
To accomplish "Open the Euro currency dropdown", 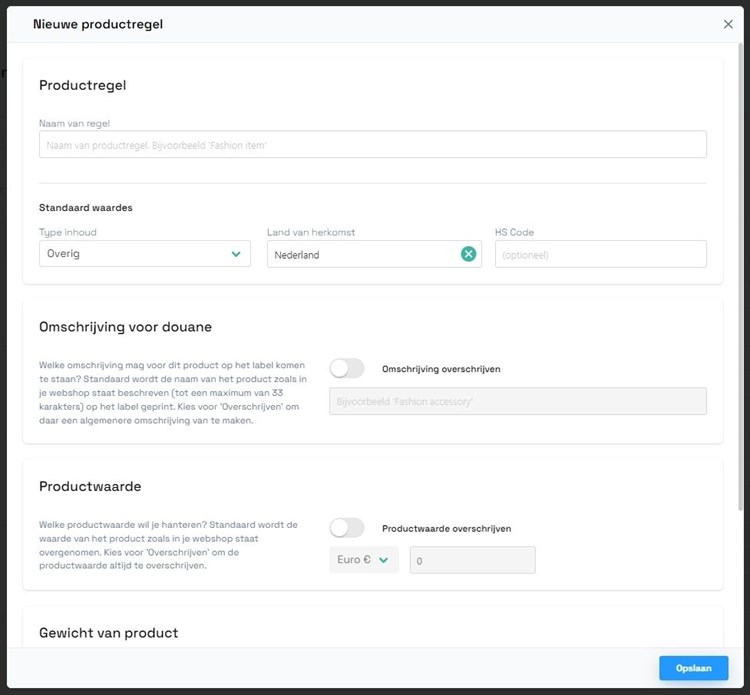I will 364,560.
